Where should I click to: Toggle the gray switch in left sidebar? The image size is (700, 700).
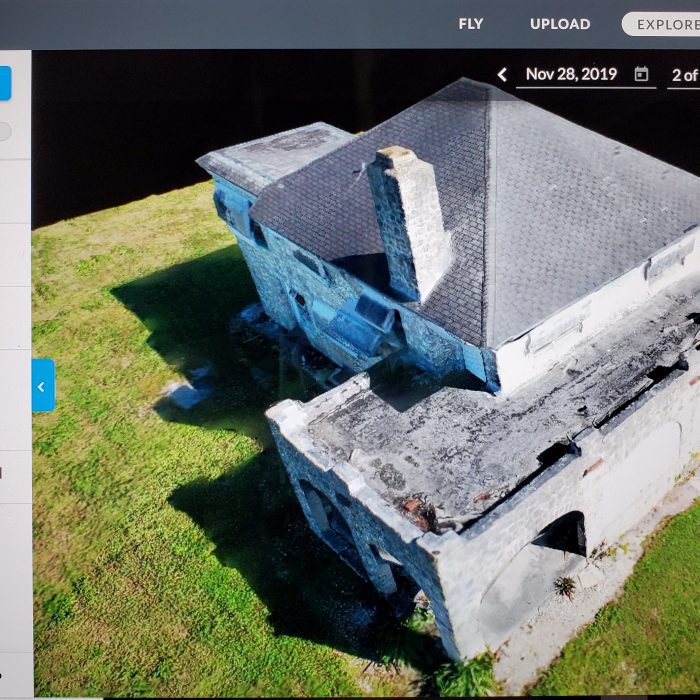pos(5,131)
